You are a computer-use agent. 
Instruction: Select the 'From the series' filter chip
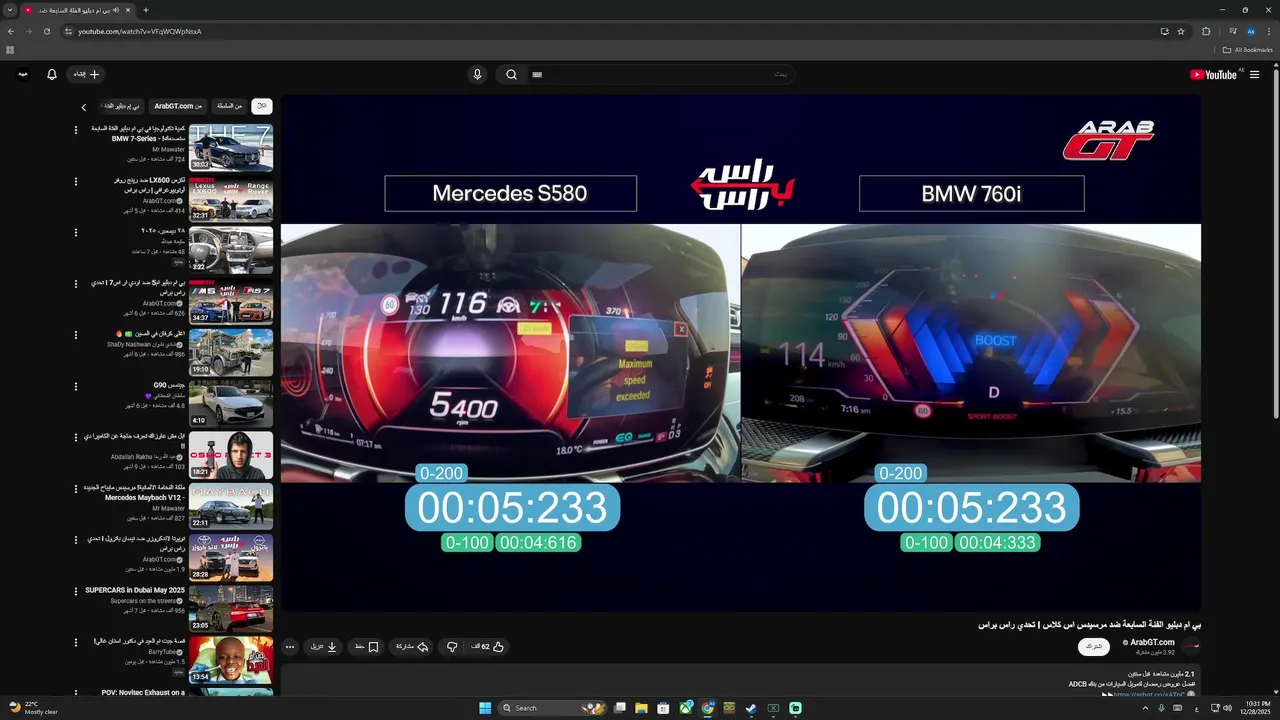[230, 106]
